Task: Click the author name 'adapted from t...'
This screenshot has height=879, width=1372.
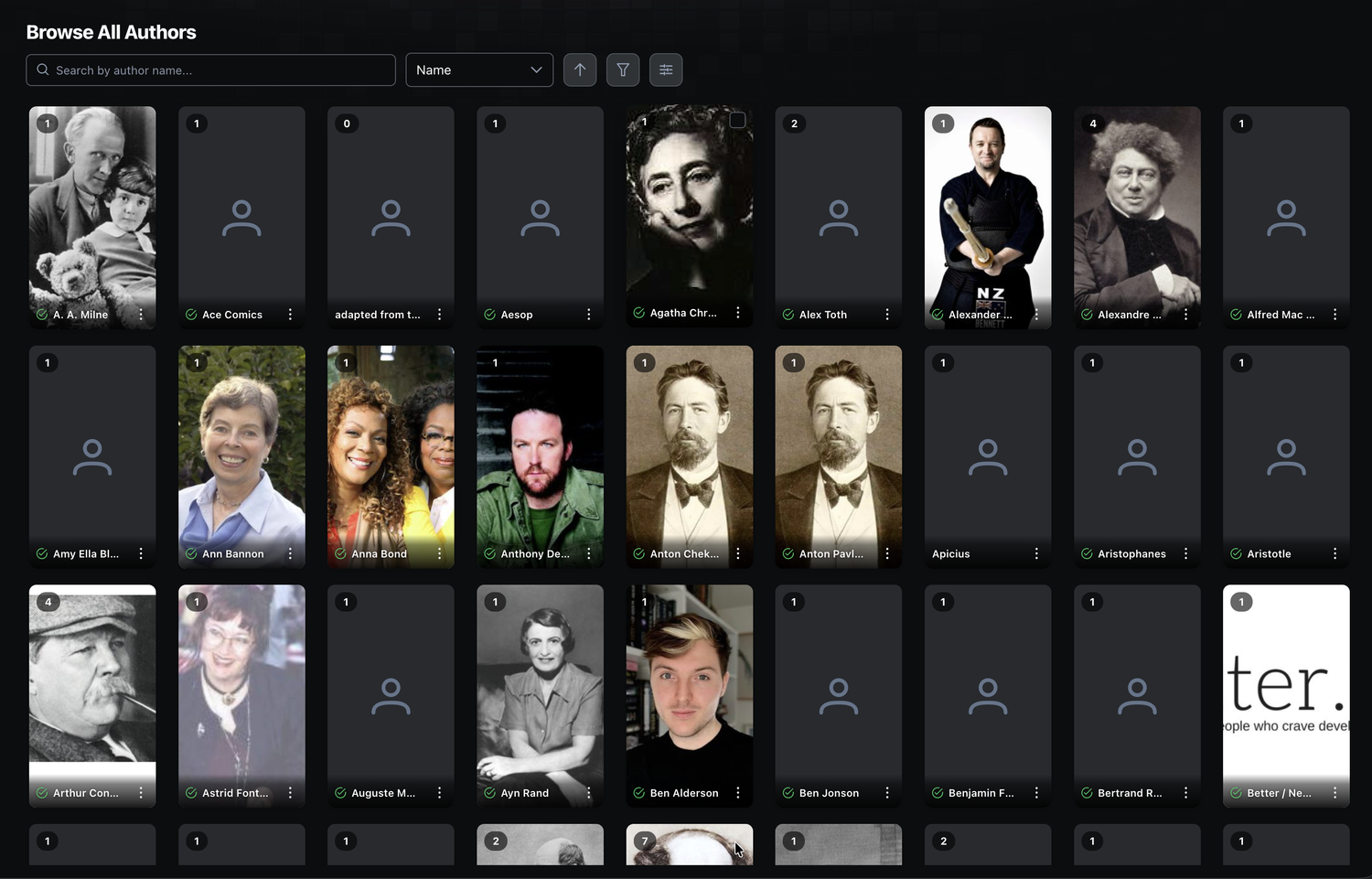Action: [378, 315]
